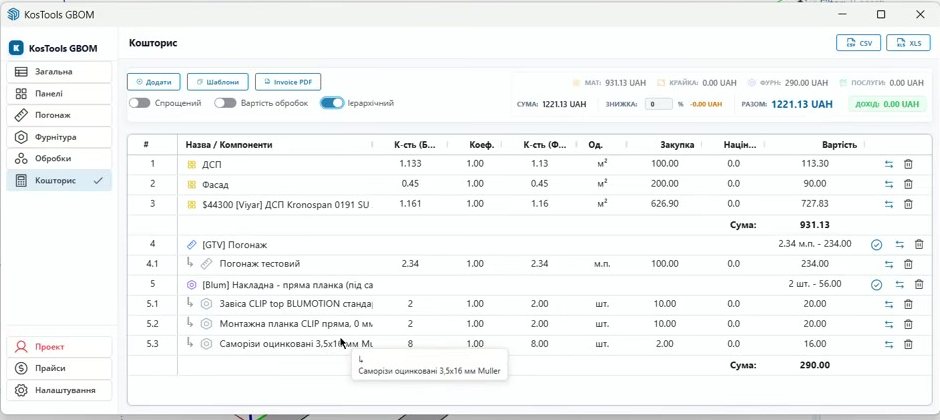The width and height of the screenshot is (940, 420).
Task: Click swap icon in Завіса CLIP top row
Action: (889, 304)
